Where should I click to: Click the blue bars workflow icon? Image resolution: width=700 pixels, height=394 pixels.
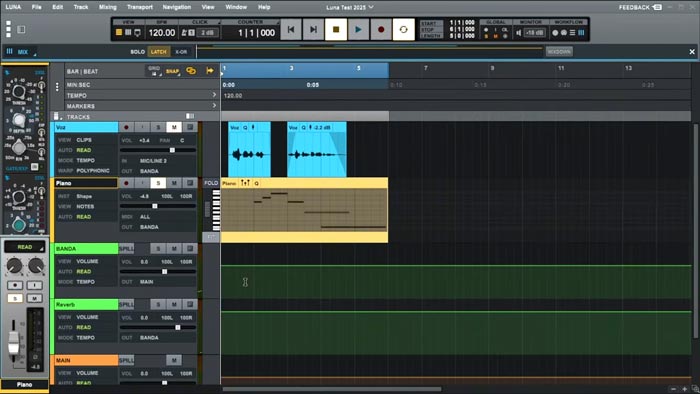(581, 33)
